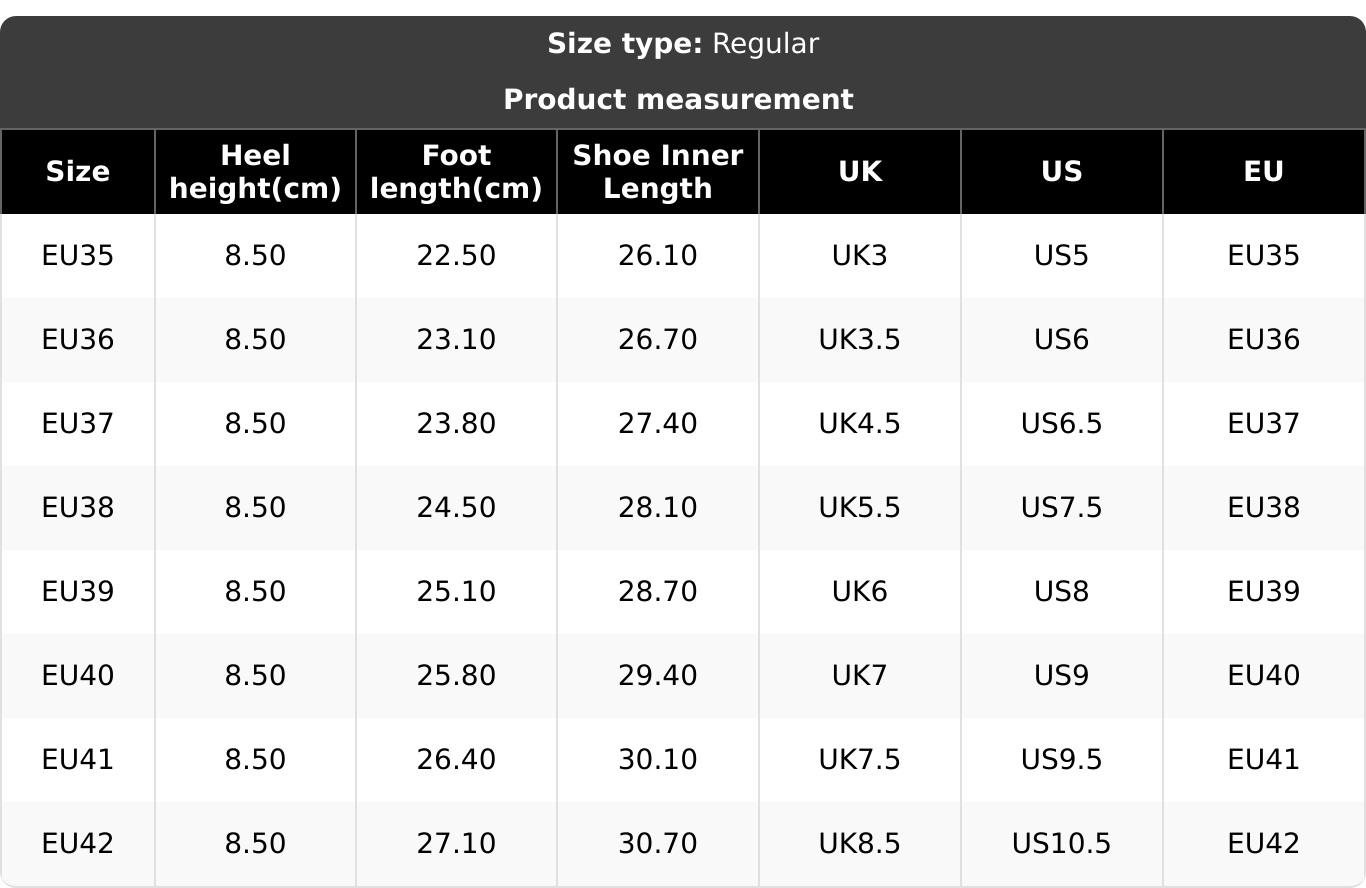This screenshot has height=888, width=1366.
Task: Click the US9.5 cell
Action: point(1061,760)
